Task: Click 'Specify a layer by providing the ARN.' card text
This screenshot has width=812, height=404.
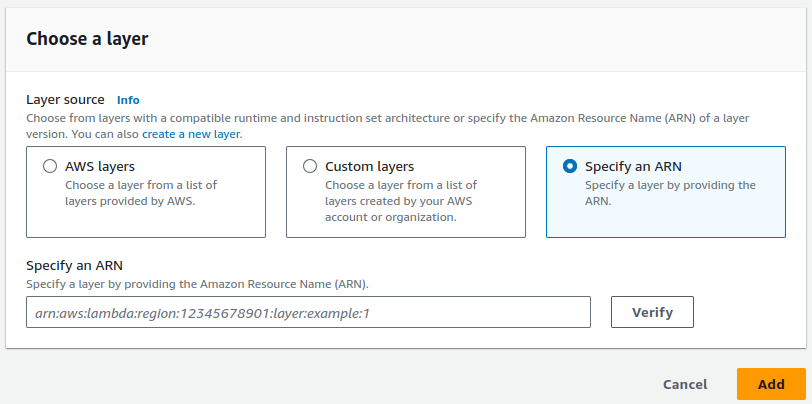Action: coord(670,193)
